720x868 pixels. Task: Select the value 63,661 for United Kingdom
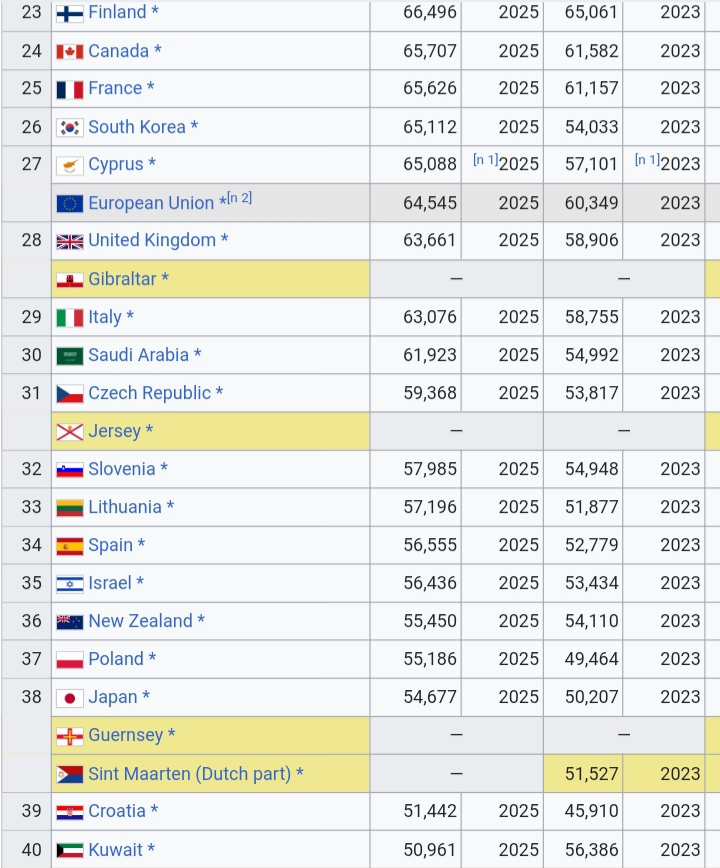coord(429,240)
